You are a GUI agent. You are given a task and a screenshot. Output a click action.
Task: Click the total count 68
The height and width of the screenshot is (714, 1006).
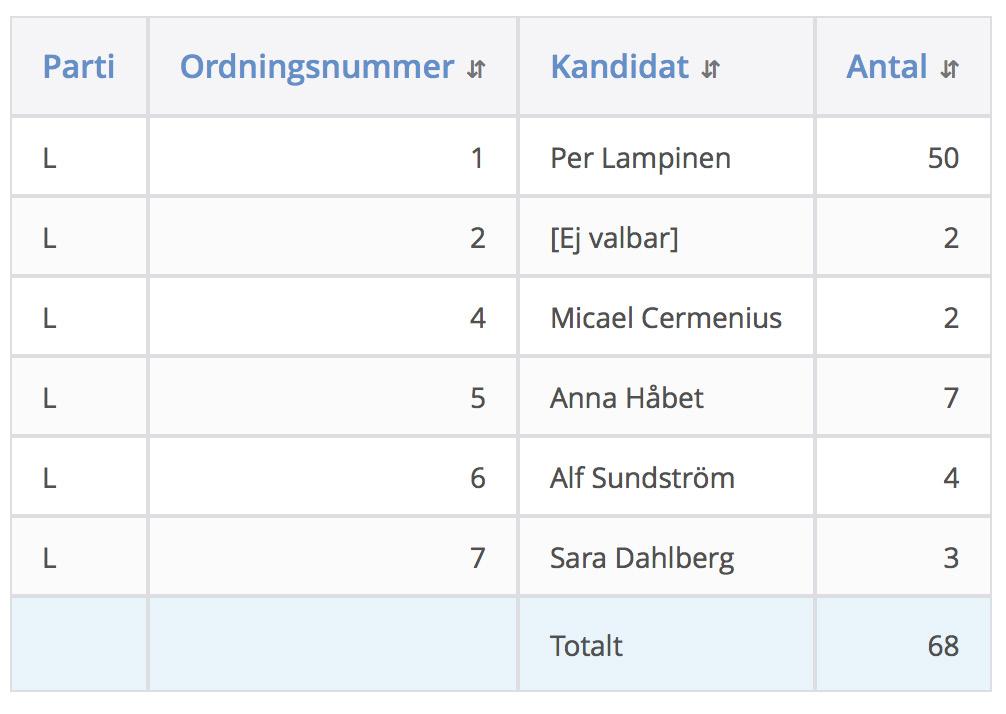[943, 645]
